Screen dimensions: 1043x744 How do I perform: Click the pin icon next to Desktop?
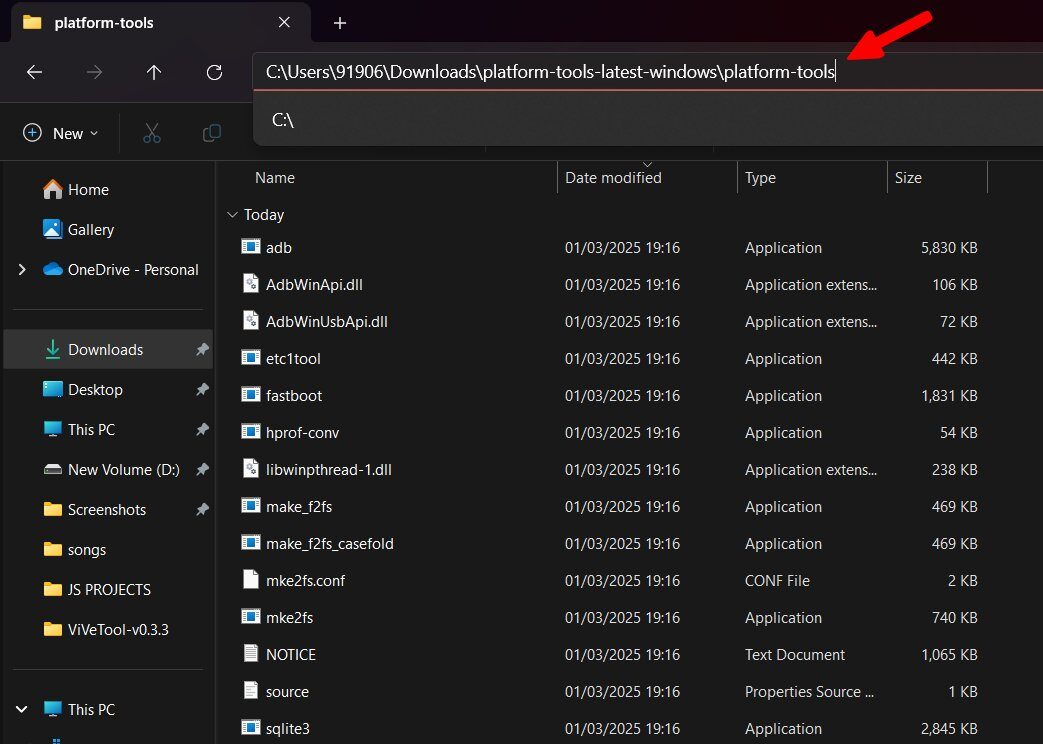202,389
